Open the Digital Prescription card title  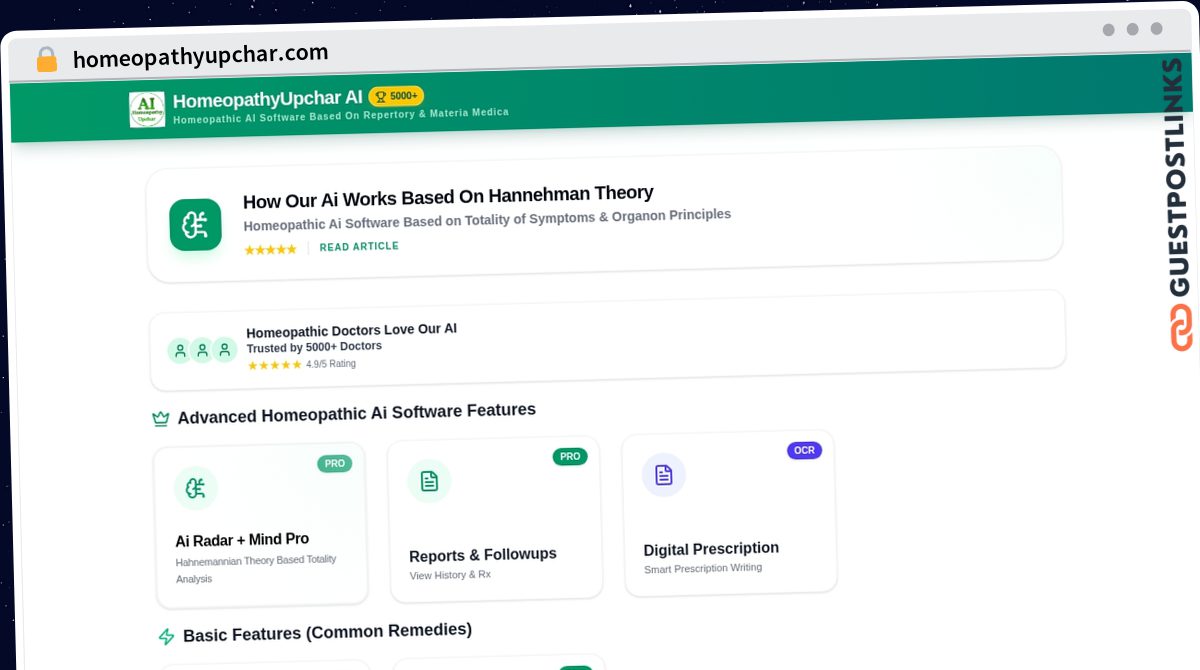tap(711, 549)
